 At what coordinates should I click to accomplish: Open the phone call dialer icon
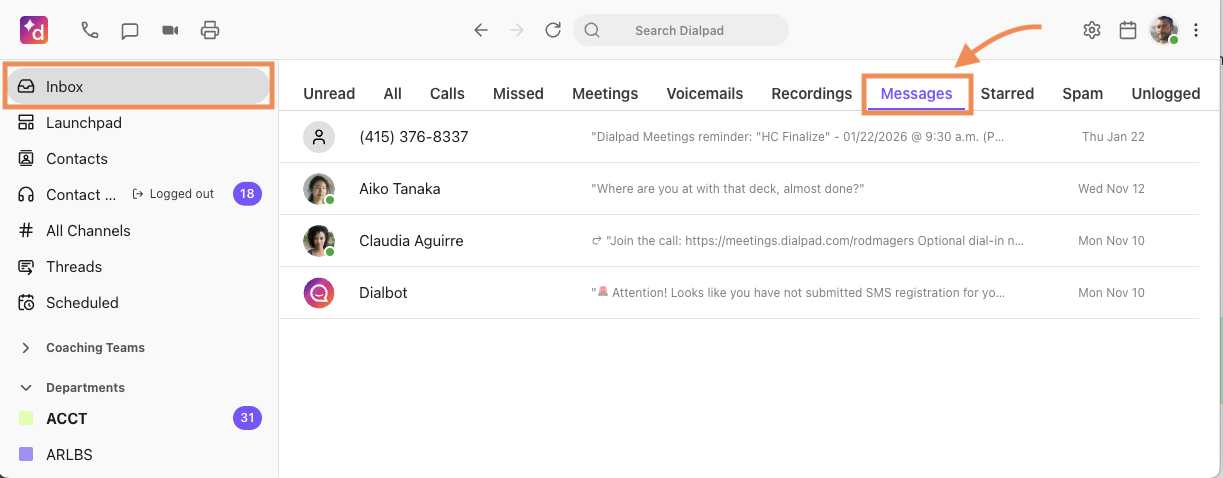click(x=90, y=30)
